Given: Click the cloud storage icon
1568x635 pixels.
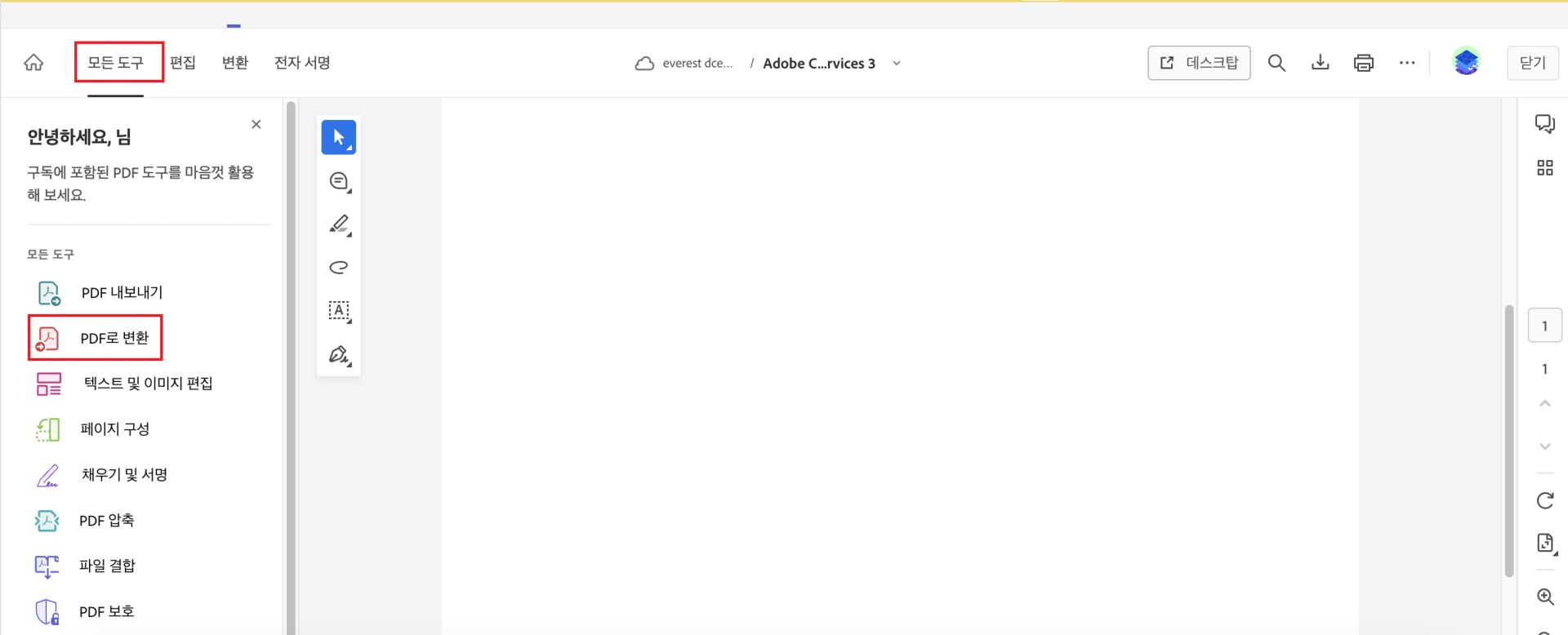Looking at the screenshot, I should tap(644, 64).
